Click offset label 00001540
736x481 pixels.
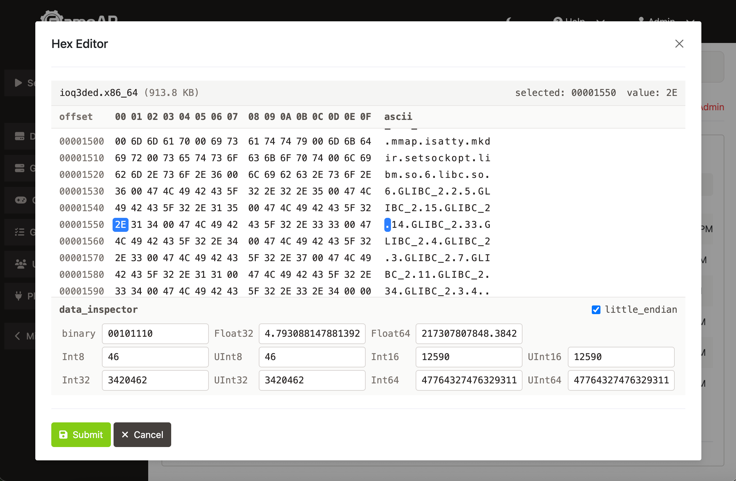tap(82, 208)
